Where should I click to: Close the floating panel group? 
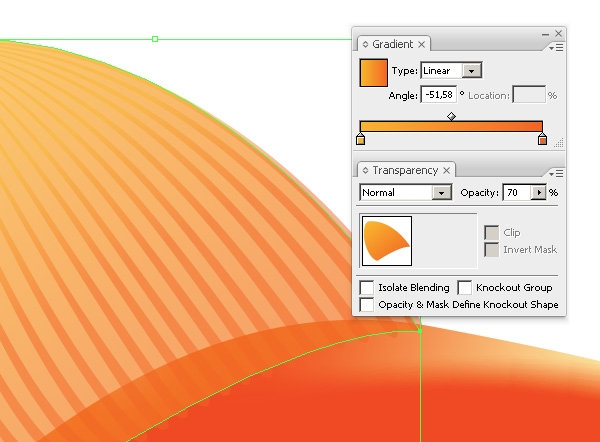558,34
